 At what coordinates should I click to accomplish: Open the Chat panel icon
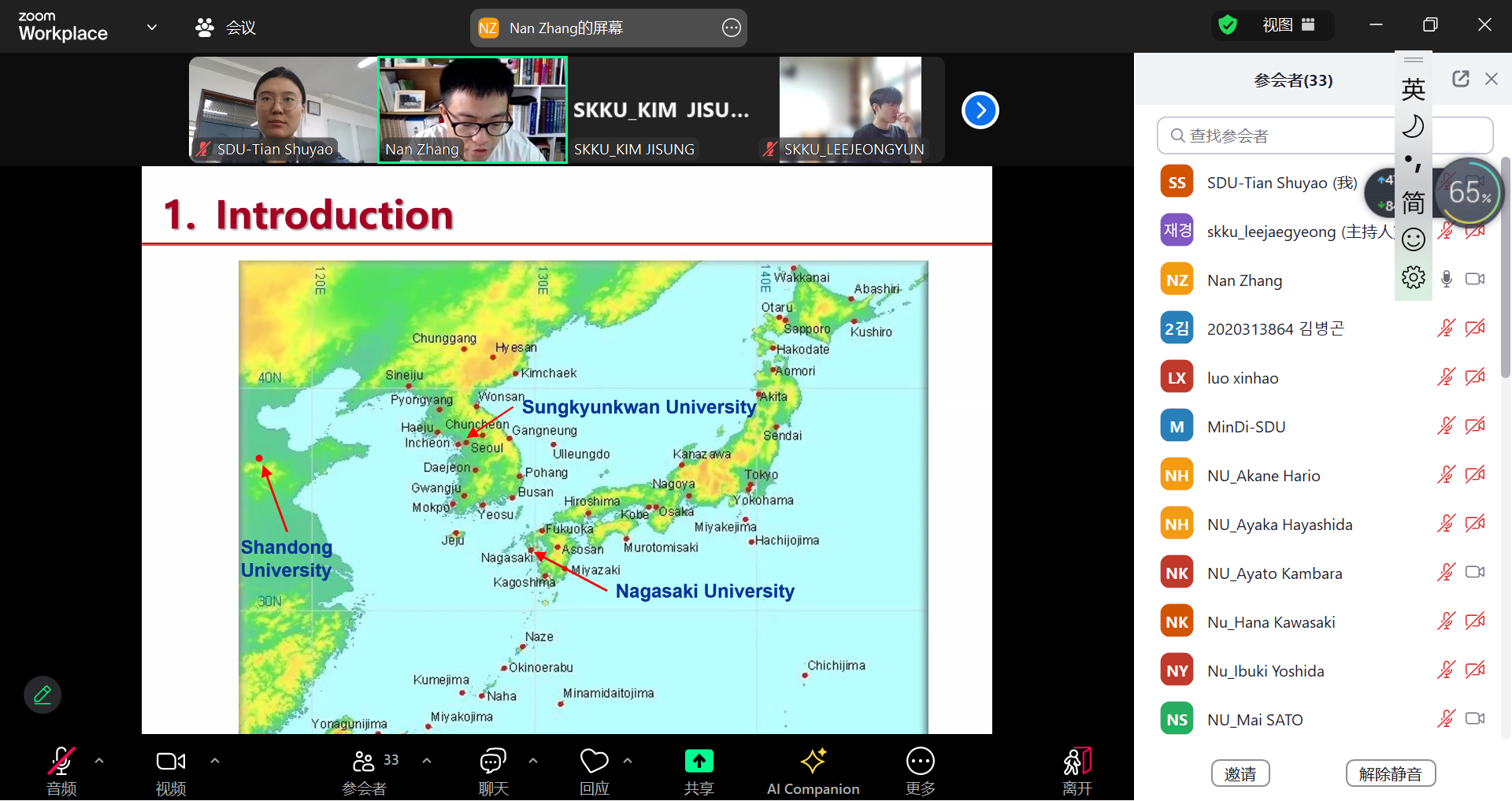(x=493, y=762)
